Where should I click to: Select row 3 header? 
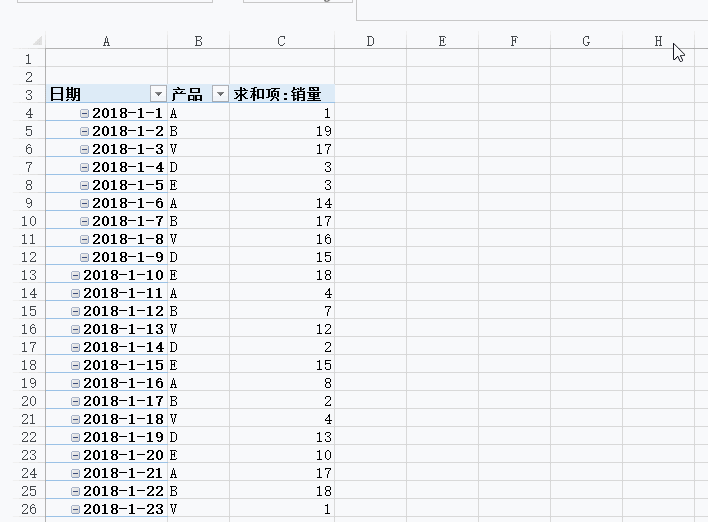click(x=29, y=94)
